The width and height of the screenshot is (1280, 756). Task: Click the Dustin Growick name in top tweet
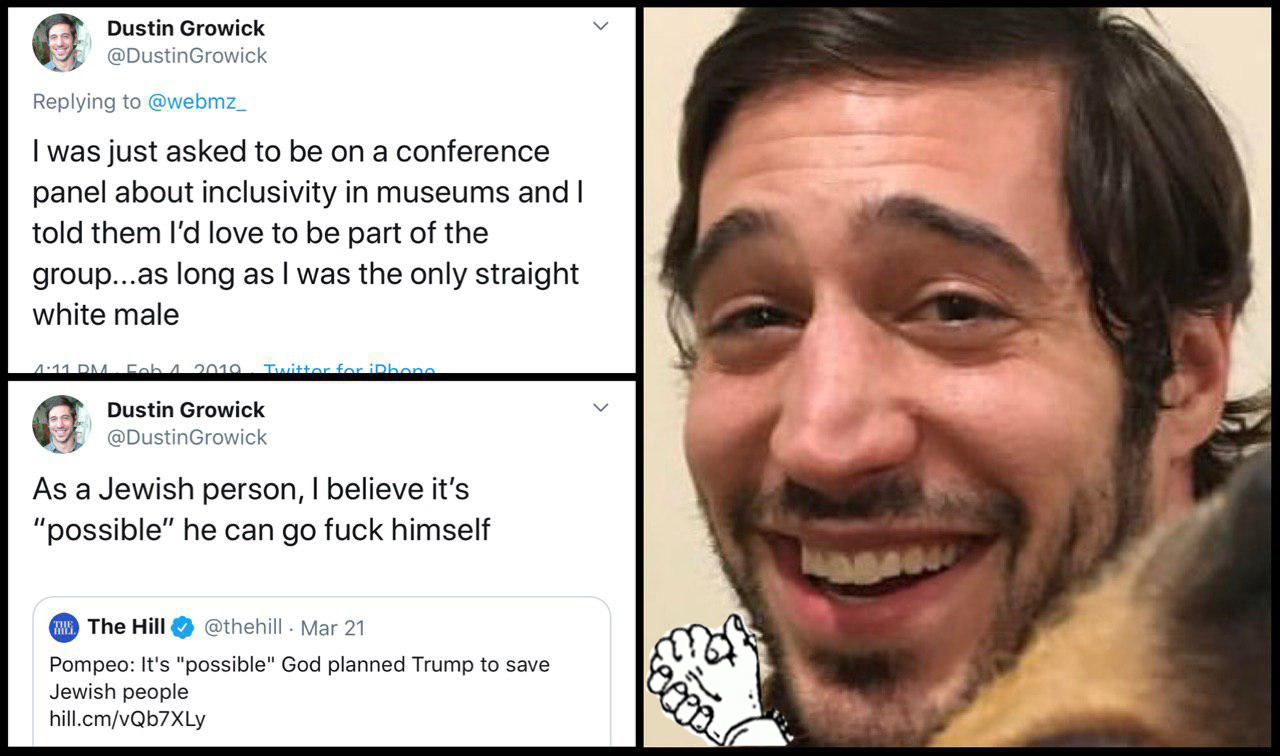(x=186, y=28)
